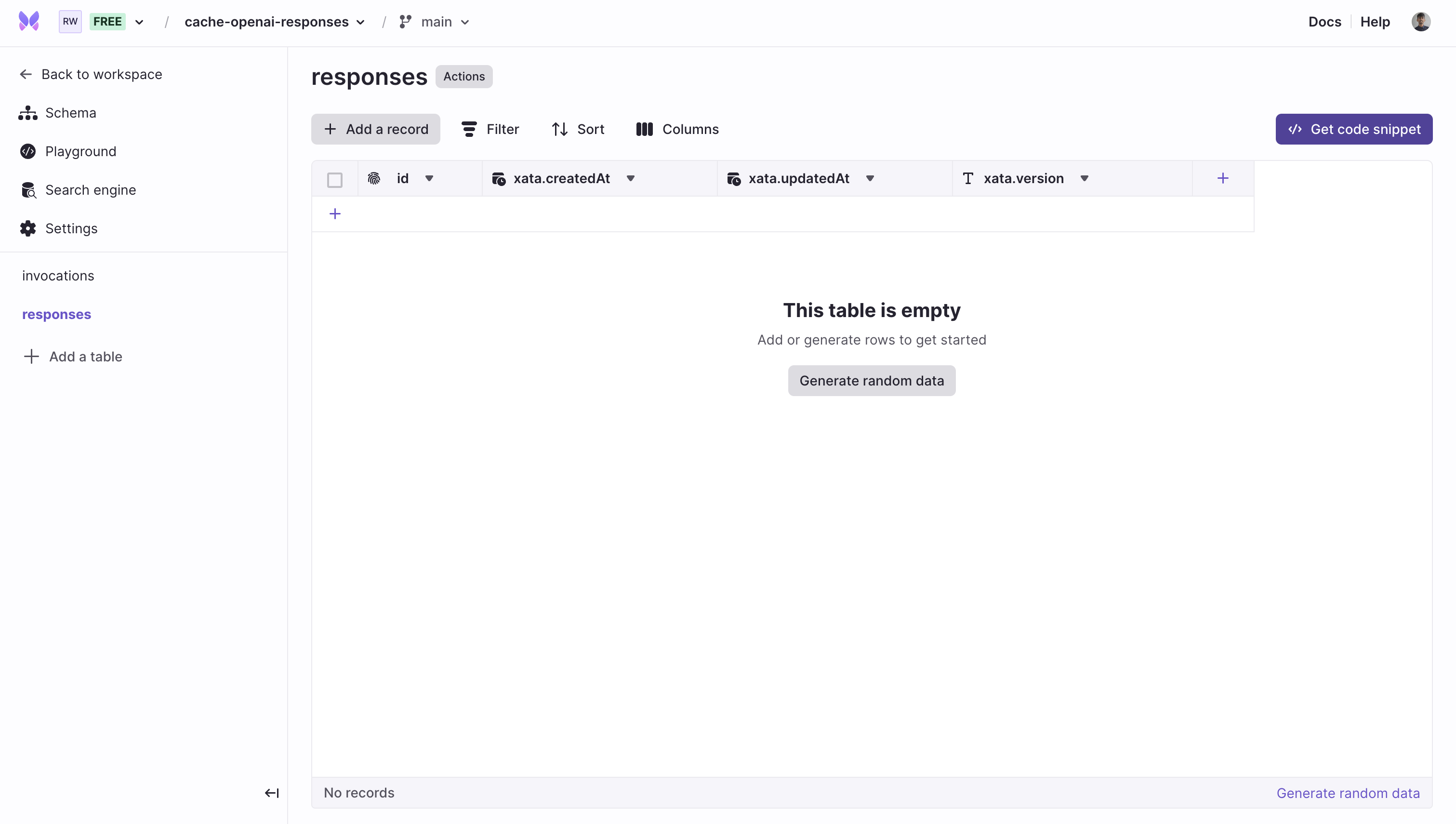This screenshot has width=1456, height=824.
Task: Click the datetime icon of xata.createdAt
Action: pyautogui.click(x=498, y=179)
